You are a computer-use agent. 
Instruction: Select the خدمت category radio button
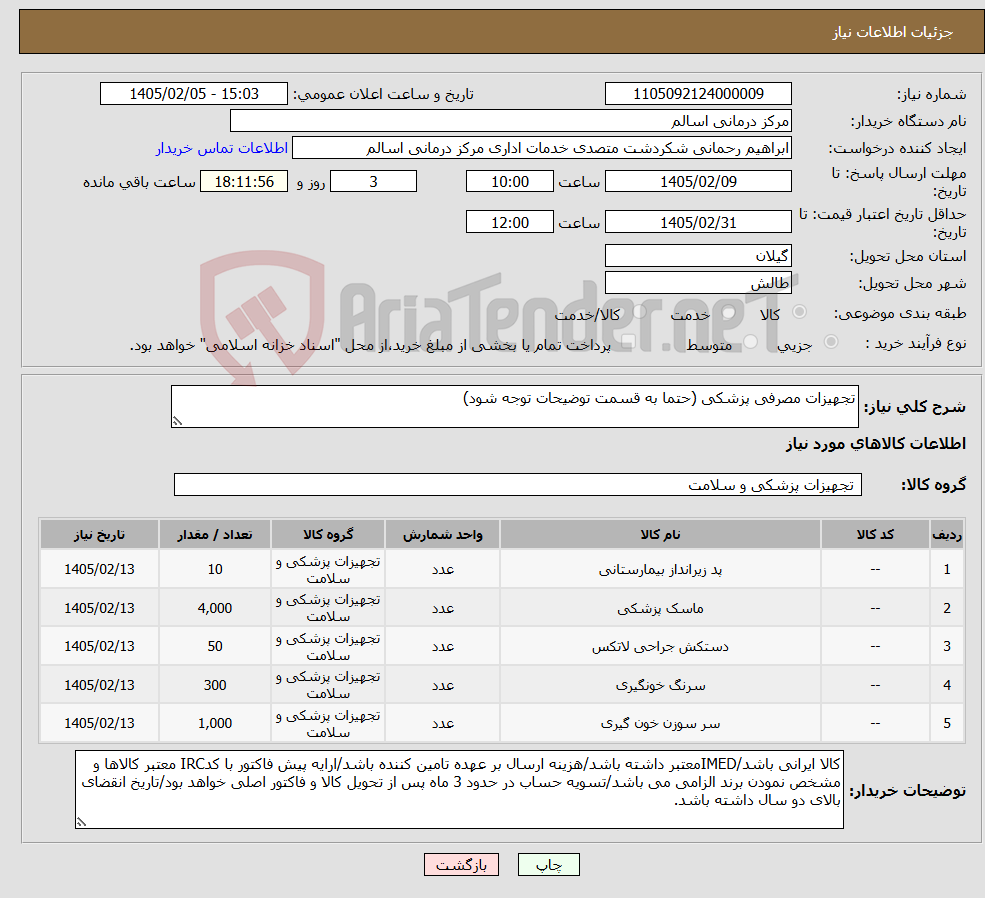(x=729, y=311)
